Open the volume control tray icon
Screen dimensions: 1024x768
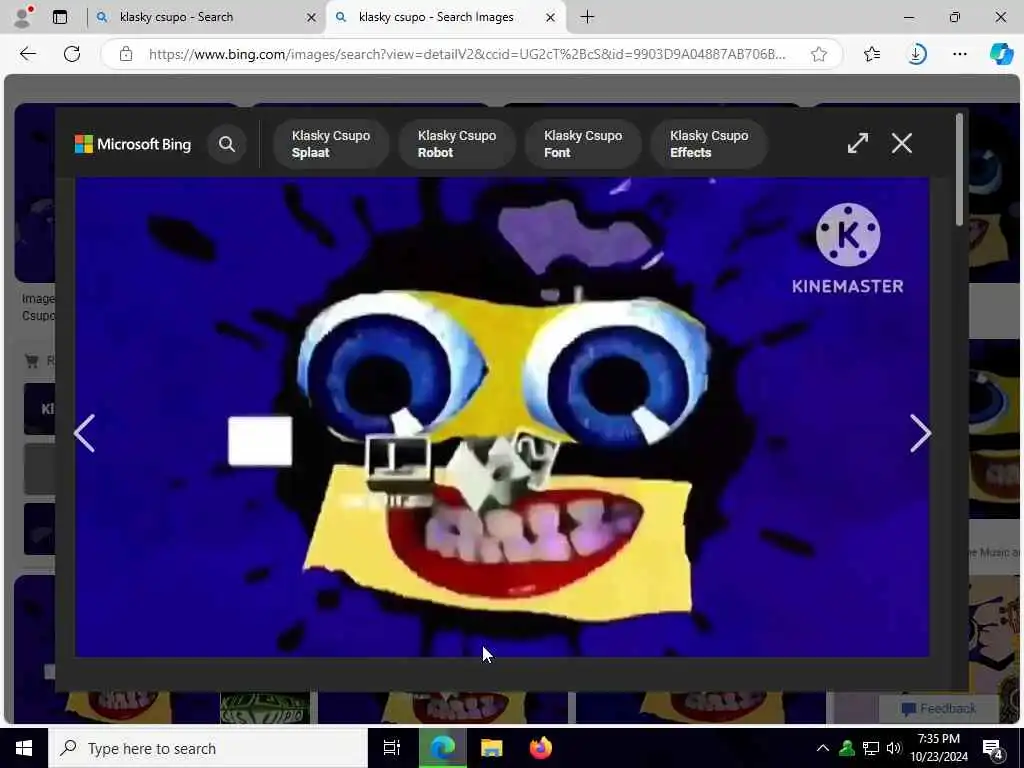click(x=894, y=748)
